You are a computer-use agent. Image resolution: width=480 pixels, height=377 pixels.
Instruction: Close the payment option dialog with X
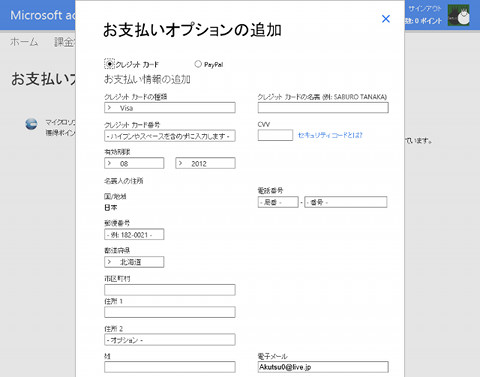click(x=386, y=19)
